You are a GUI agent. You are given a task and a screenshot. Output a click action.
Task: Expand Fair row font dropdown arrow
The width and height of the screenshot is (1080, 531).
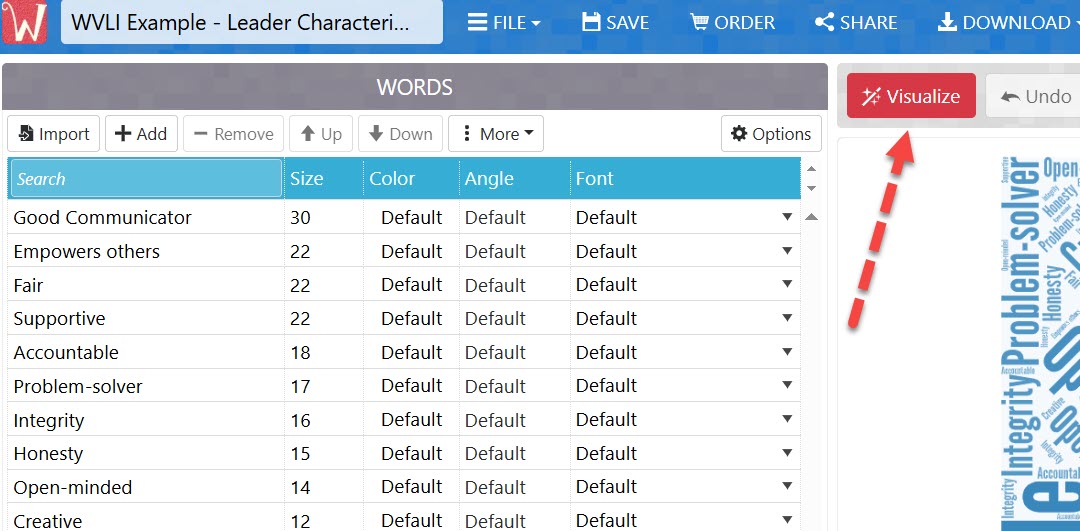click(x=787, y=284)
